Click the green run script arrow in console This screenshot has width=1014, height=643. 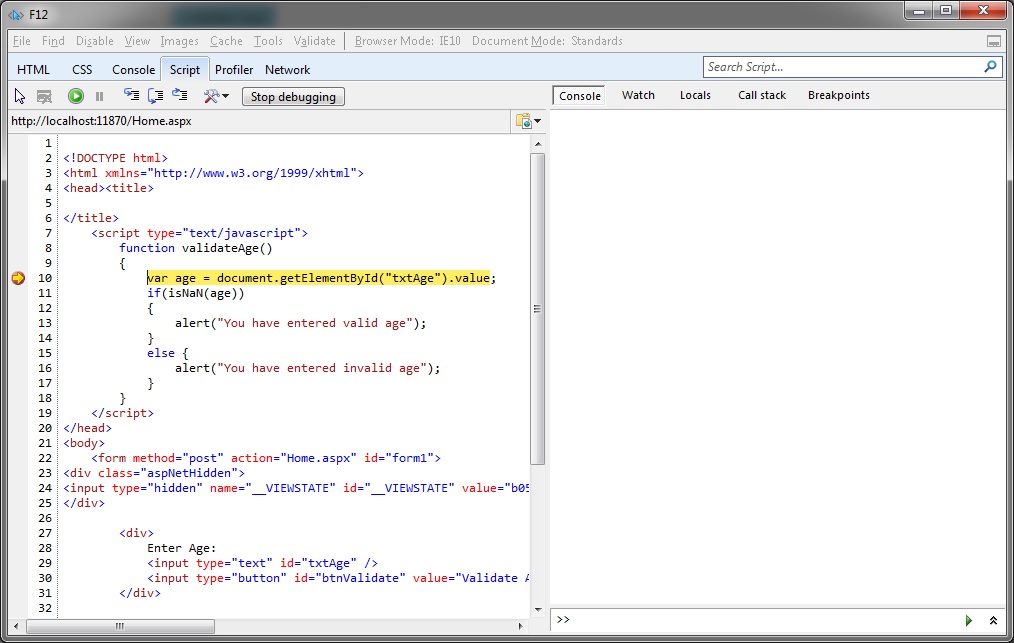(969, 620)
